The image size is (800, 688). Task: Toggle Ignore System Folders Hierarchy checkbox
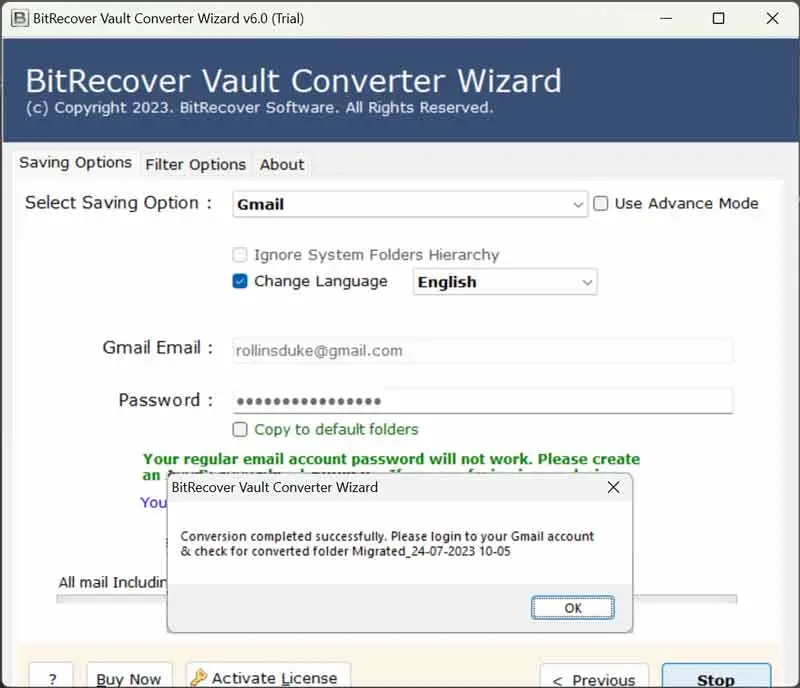240,255
